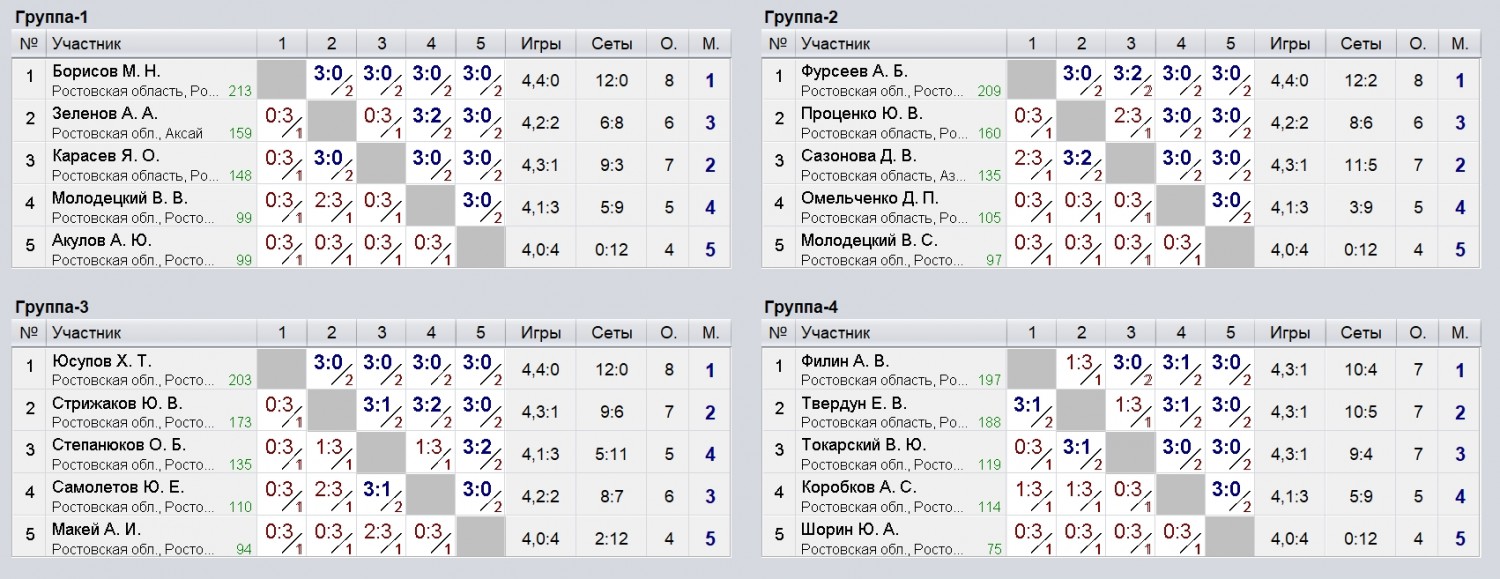The height and width of the screenshot is (579, 1500).
Task: Select participant Борисов М. Н. in Группа-1
Action: pos(106,72)
